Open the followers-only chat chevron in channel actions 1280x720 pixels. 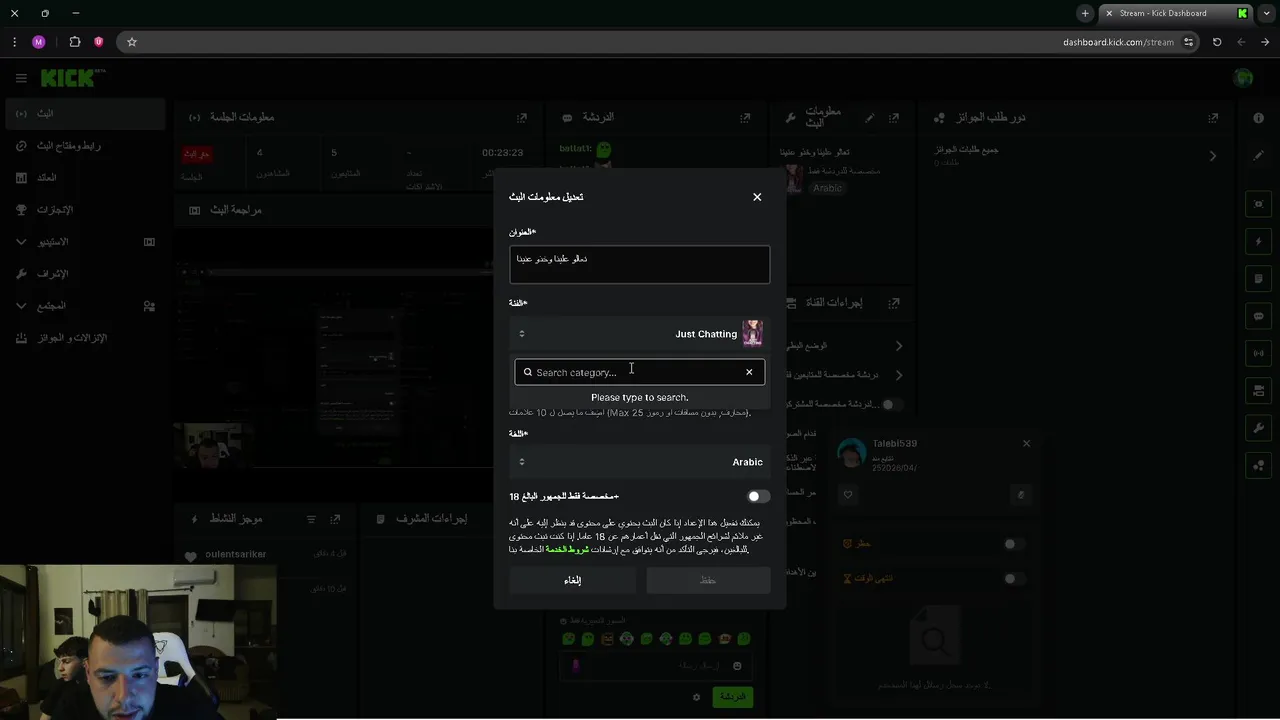(x=899, y=375)
